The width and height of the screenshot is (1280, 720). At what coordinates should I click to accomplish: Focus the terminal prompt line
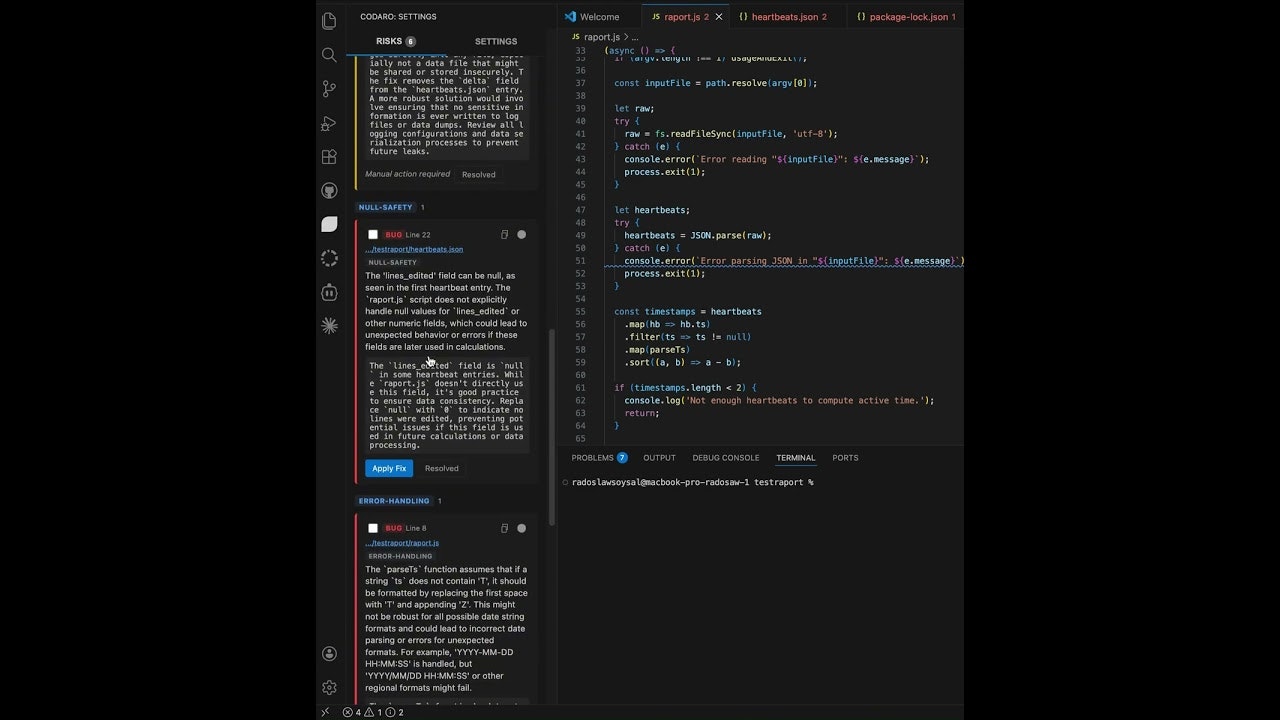point(693,482)
